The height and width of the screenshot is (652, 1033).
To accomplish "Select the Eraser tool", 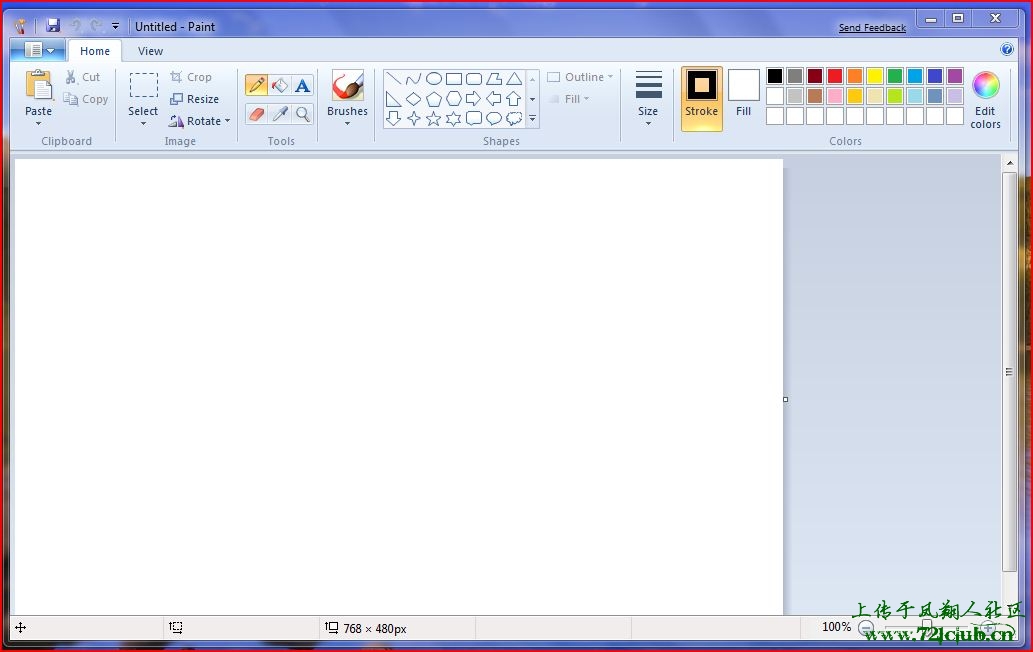I will tap(256, 114).
